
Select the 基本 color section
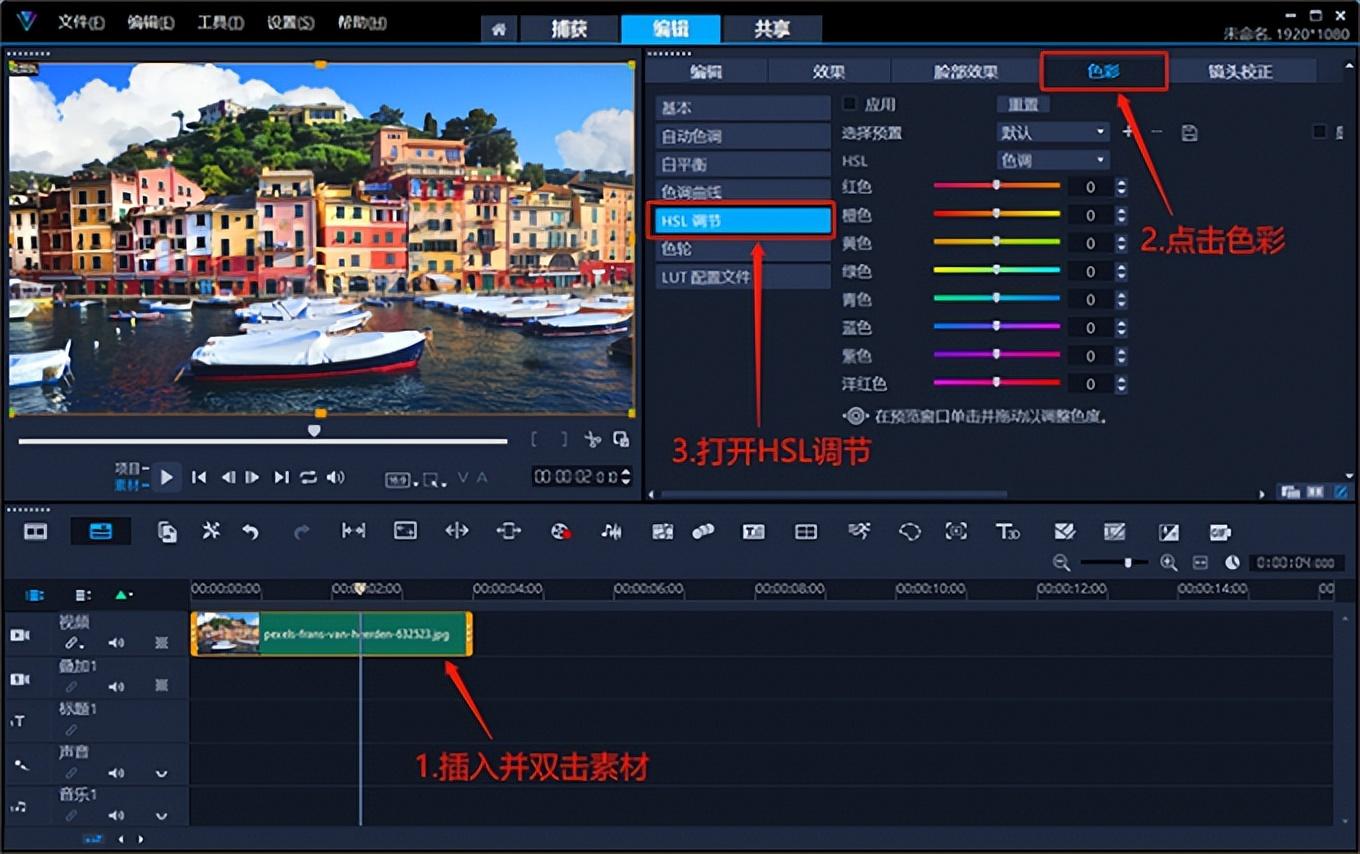pyautogui.click(x=743, y=107)
